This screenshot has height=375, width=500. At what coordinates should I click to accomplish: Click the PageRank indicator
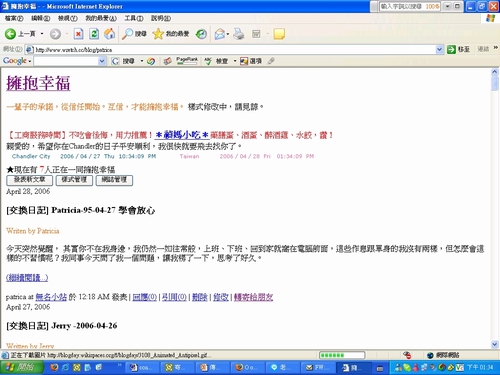187,61
